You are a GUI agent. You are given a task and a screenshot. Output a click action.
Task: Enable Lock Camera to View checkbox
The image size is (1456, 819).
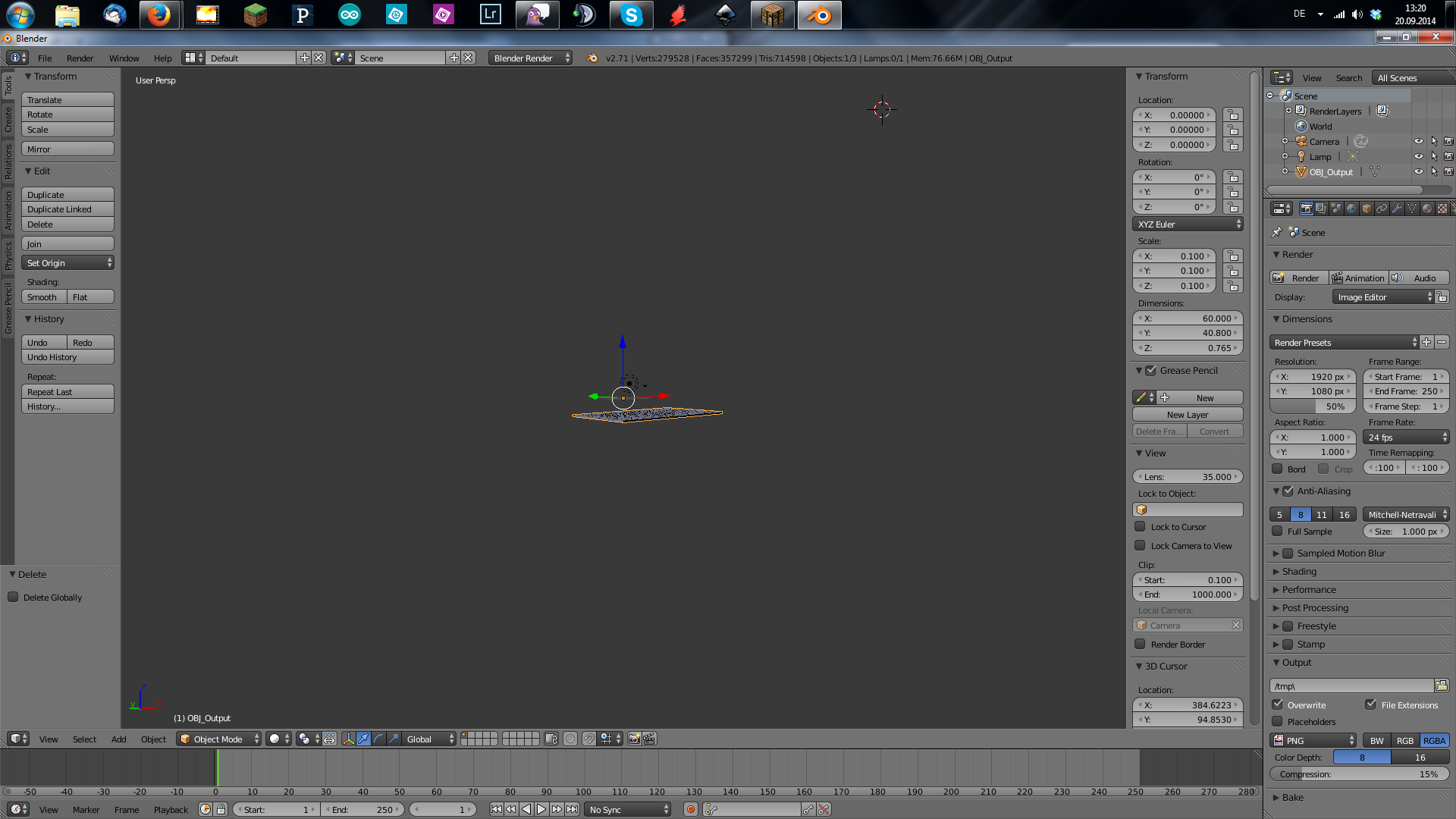(x=1140, y=545)
